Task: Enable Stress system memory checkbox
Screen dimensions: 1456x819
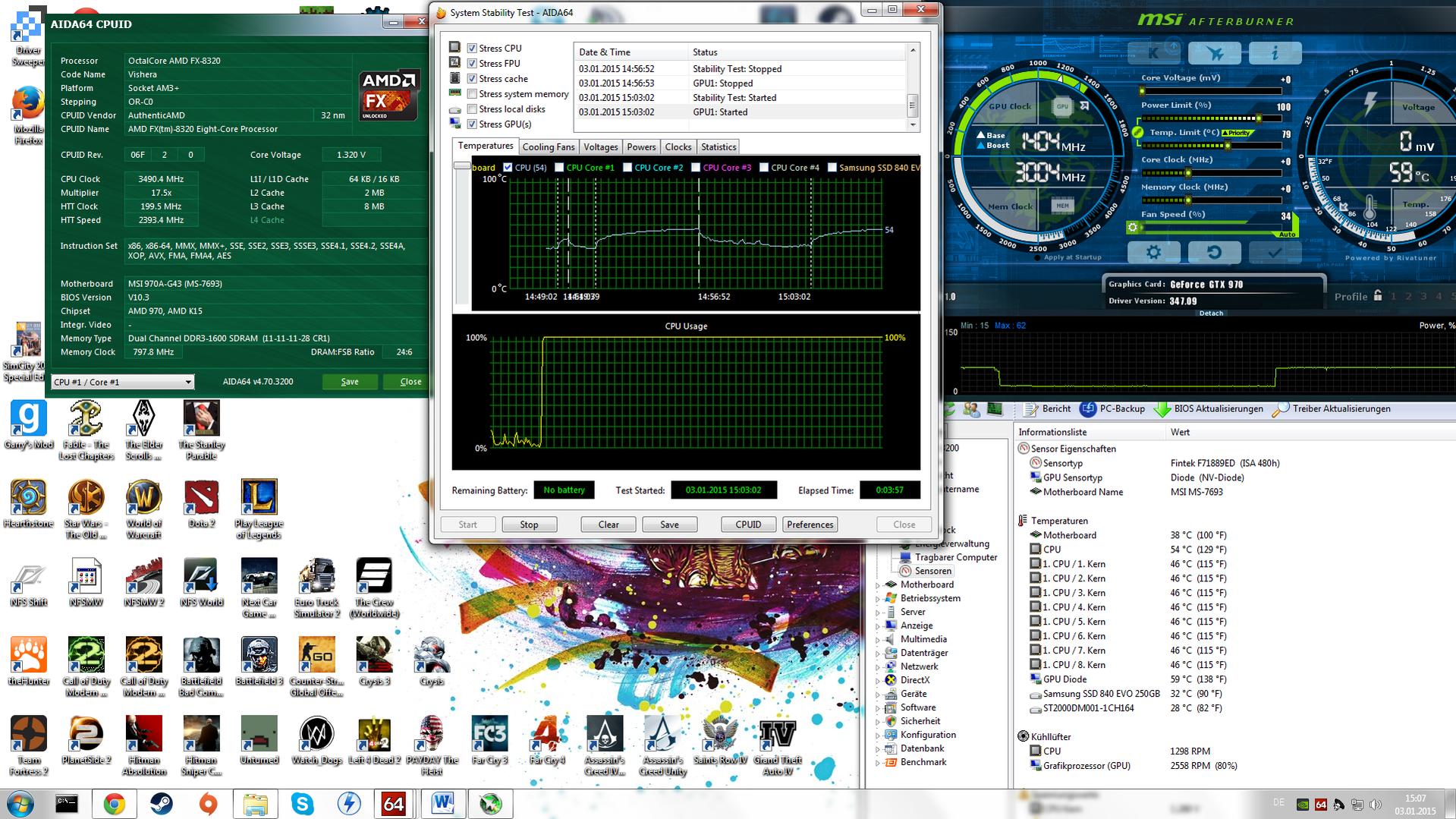Action: 472,94
